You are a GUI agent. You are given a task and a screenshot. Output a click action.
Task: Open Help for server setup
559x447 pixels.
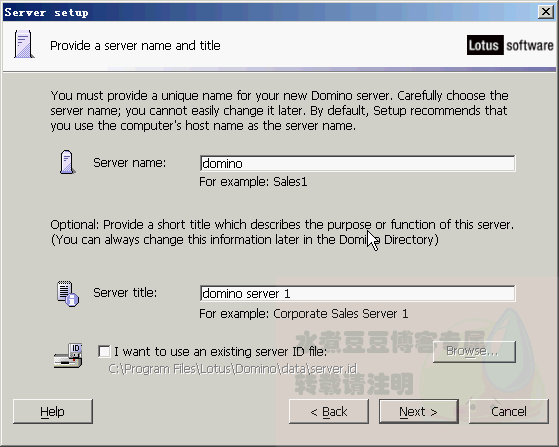(x=53, y=412)
